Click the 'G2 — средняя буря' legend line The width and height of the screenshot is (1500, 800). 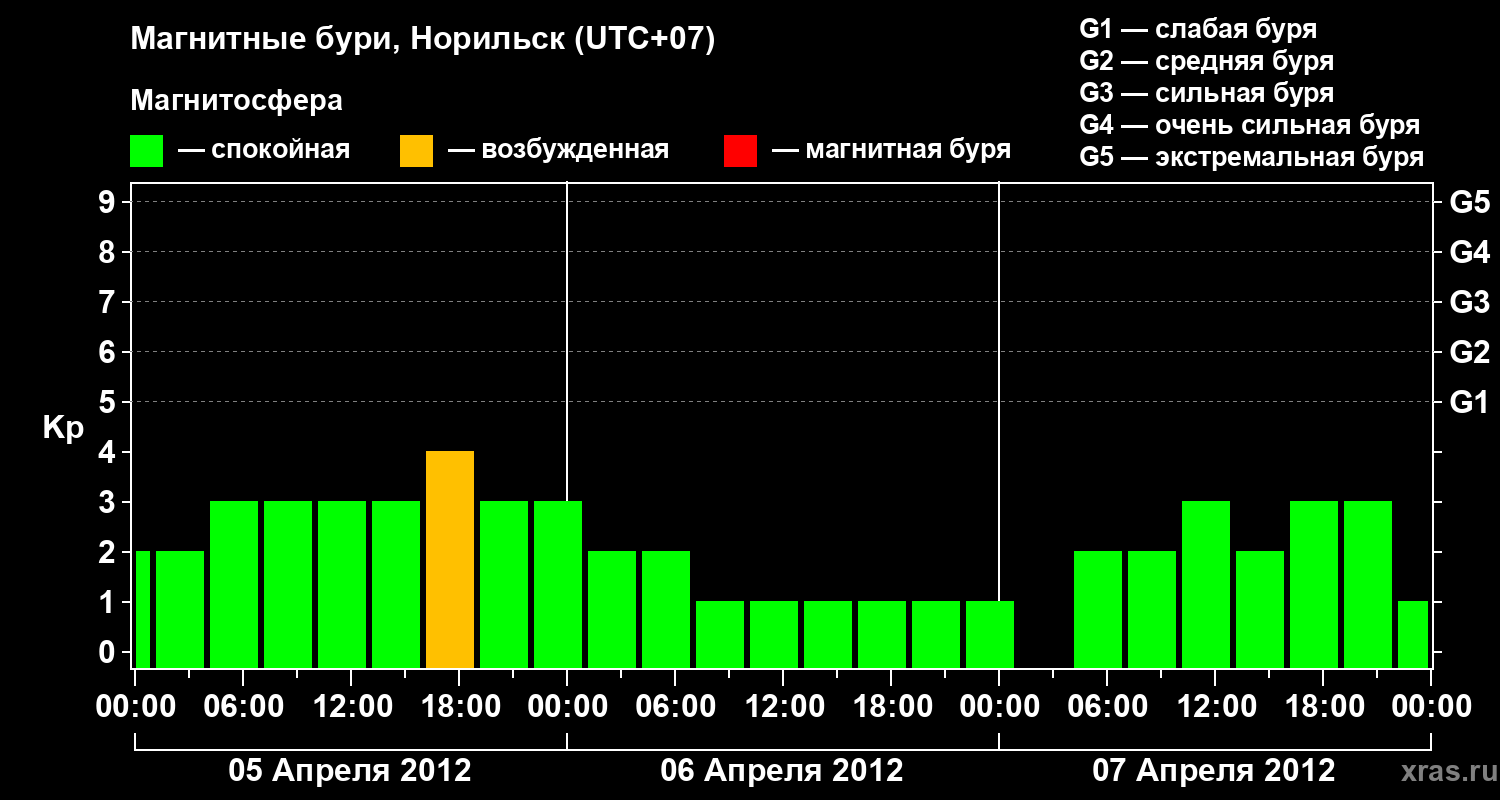1206,61
